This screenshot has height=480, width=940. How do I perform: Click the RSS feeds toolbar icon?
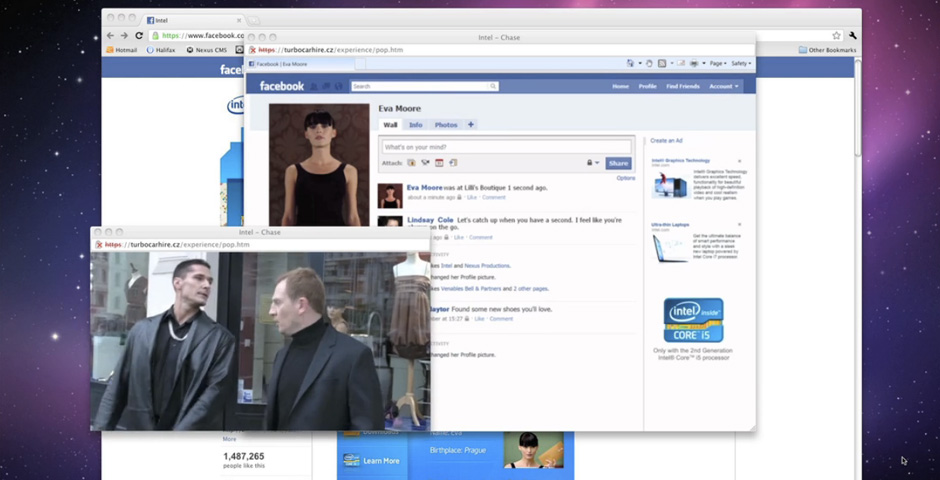662,64
